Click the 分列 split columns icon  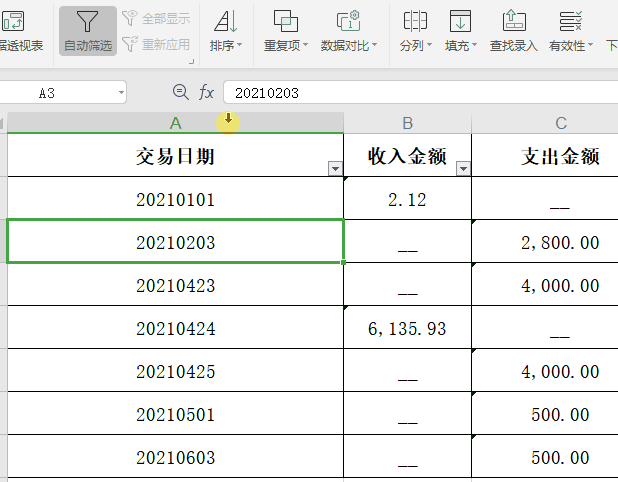(415, 21)
